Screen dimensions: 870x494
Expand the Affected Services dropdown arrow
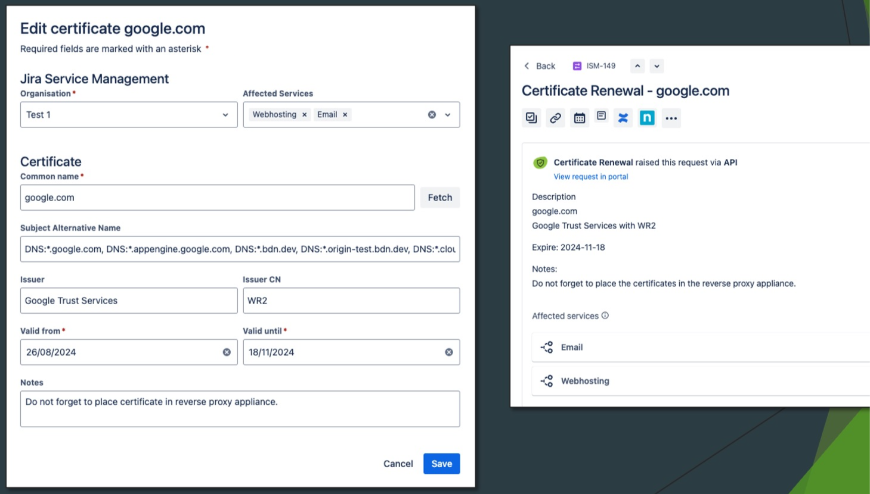pos(448,115)
